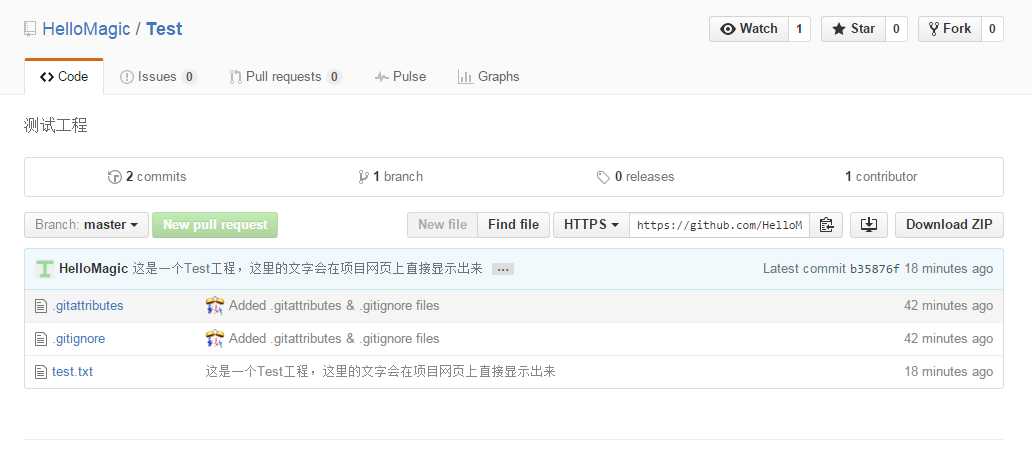
Task: Open the HelloMagic owner link
Action: coord(86,29)
